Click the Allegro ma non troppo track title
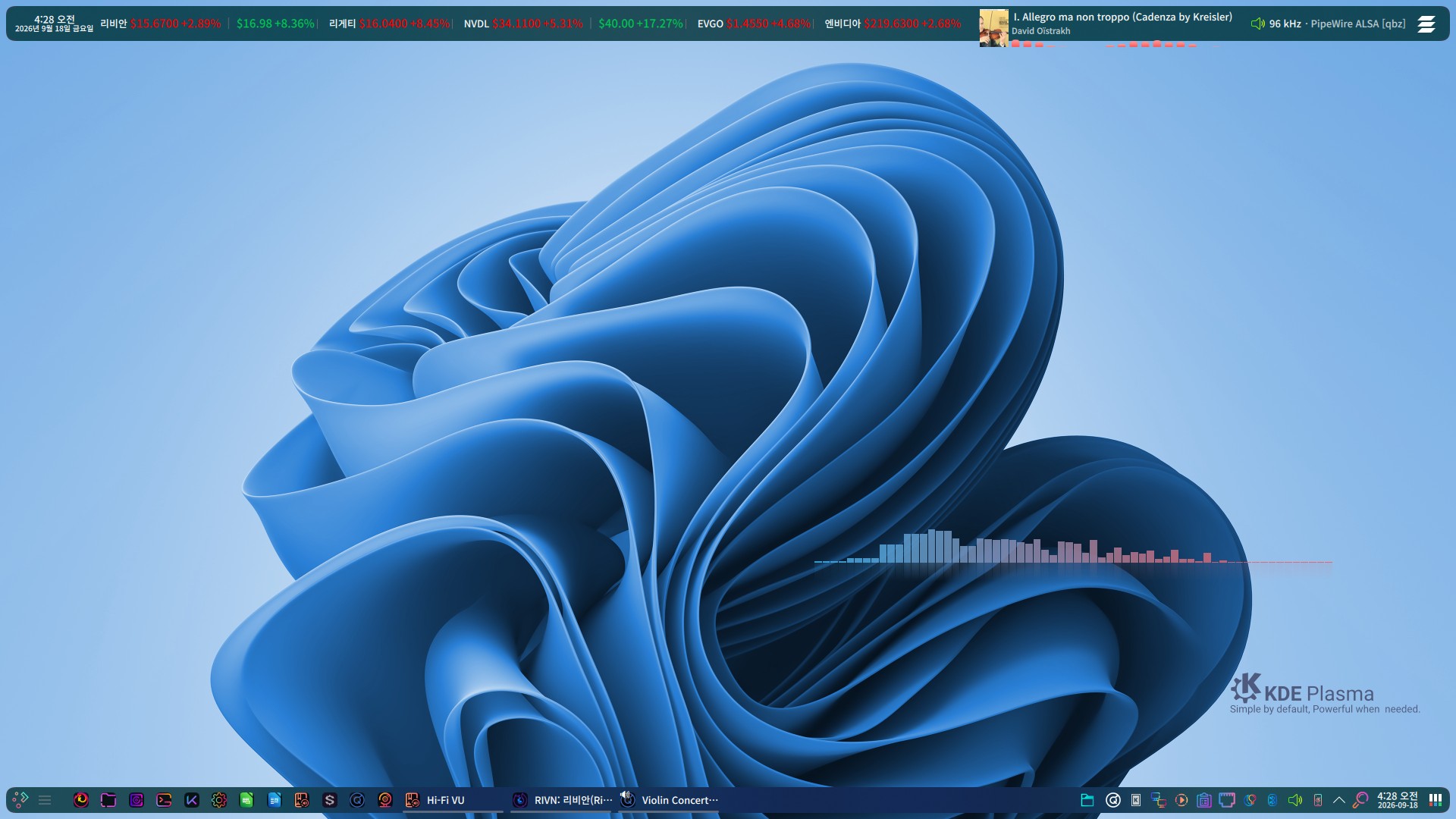This screenshot has width=1456, height=819. click(x=1123, y=17)
